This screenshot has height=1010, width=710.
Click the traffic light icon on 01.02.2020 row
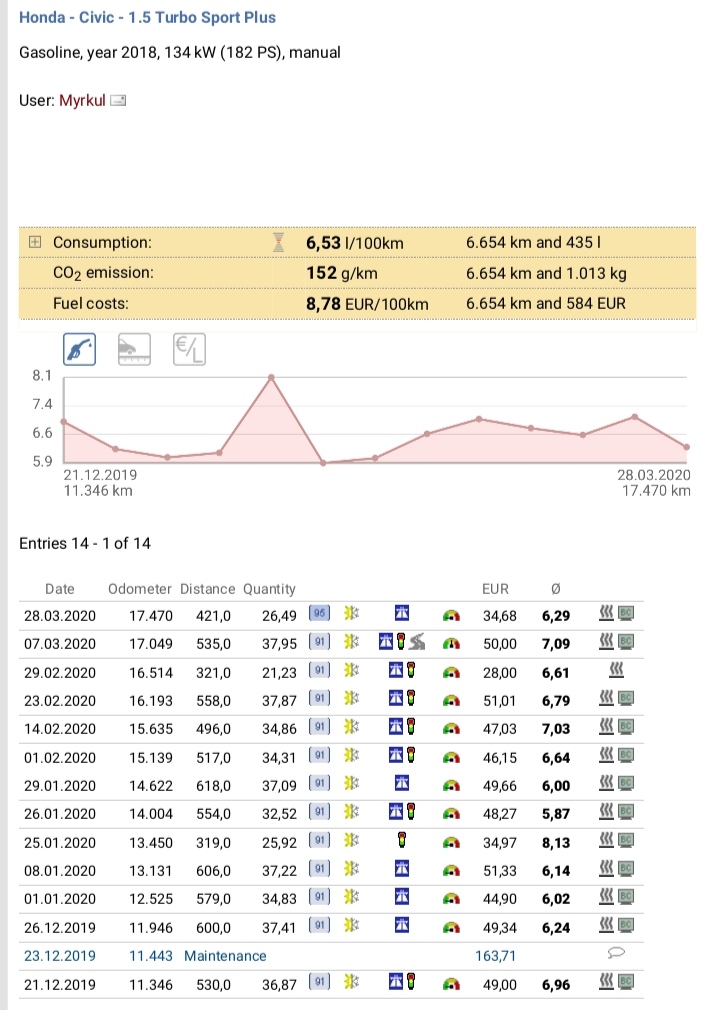tap(410, 755)
